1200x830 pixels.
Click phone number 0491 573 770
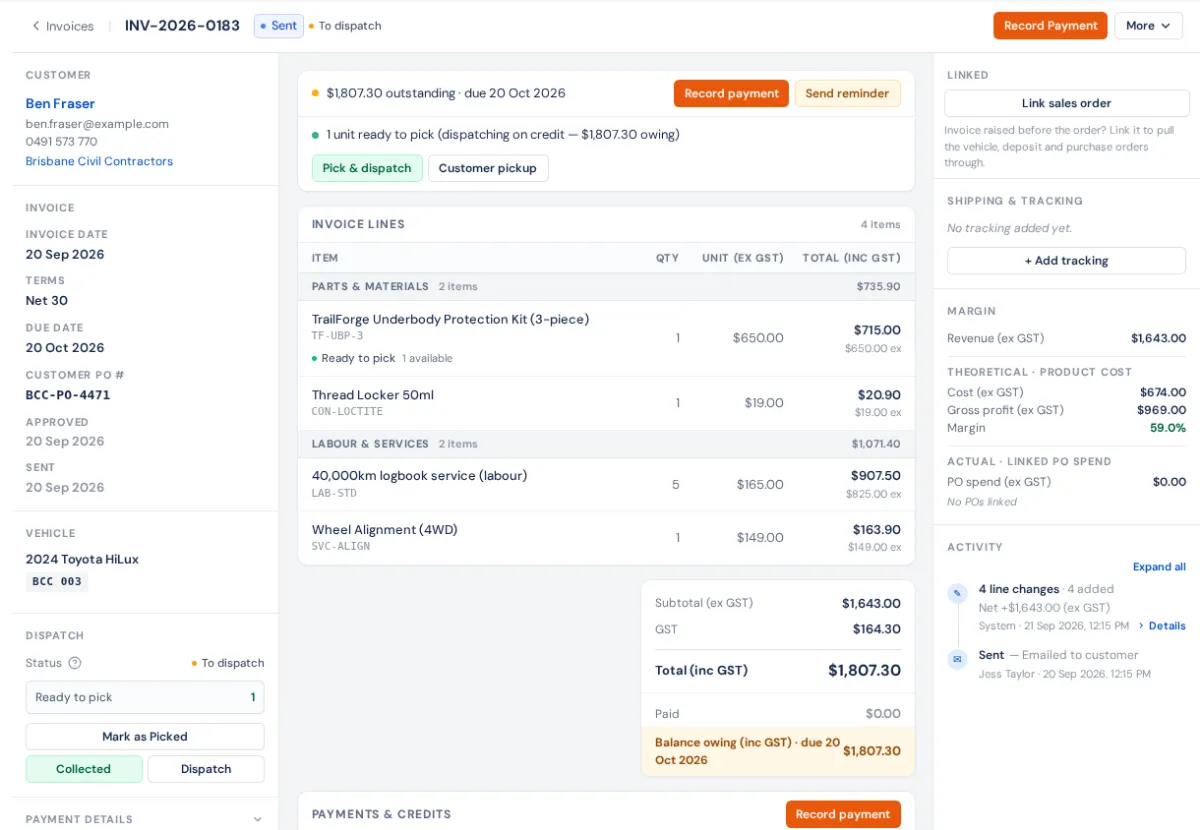pos(62,142)
